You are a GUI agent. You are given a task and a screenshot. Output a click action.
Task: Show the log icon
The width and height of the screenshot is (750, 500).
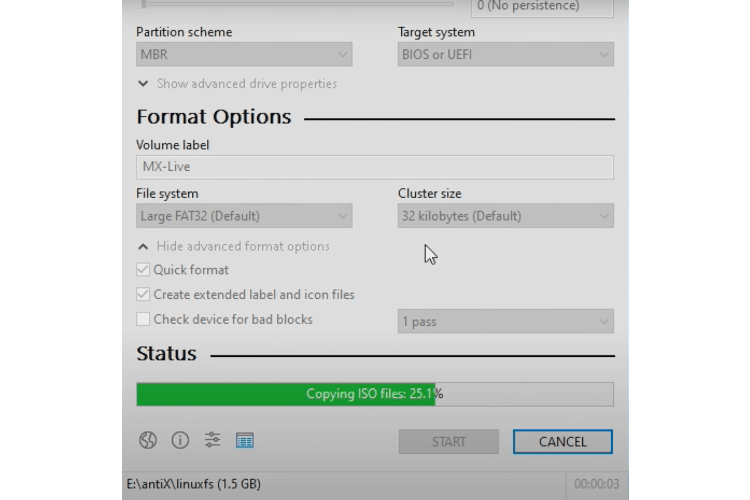(x=244, y=440)
